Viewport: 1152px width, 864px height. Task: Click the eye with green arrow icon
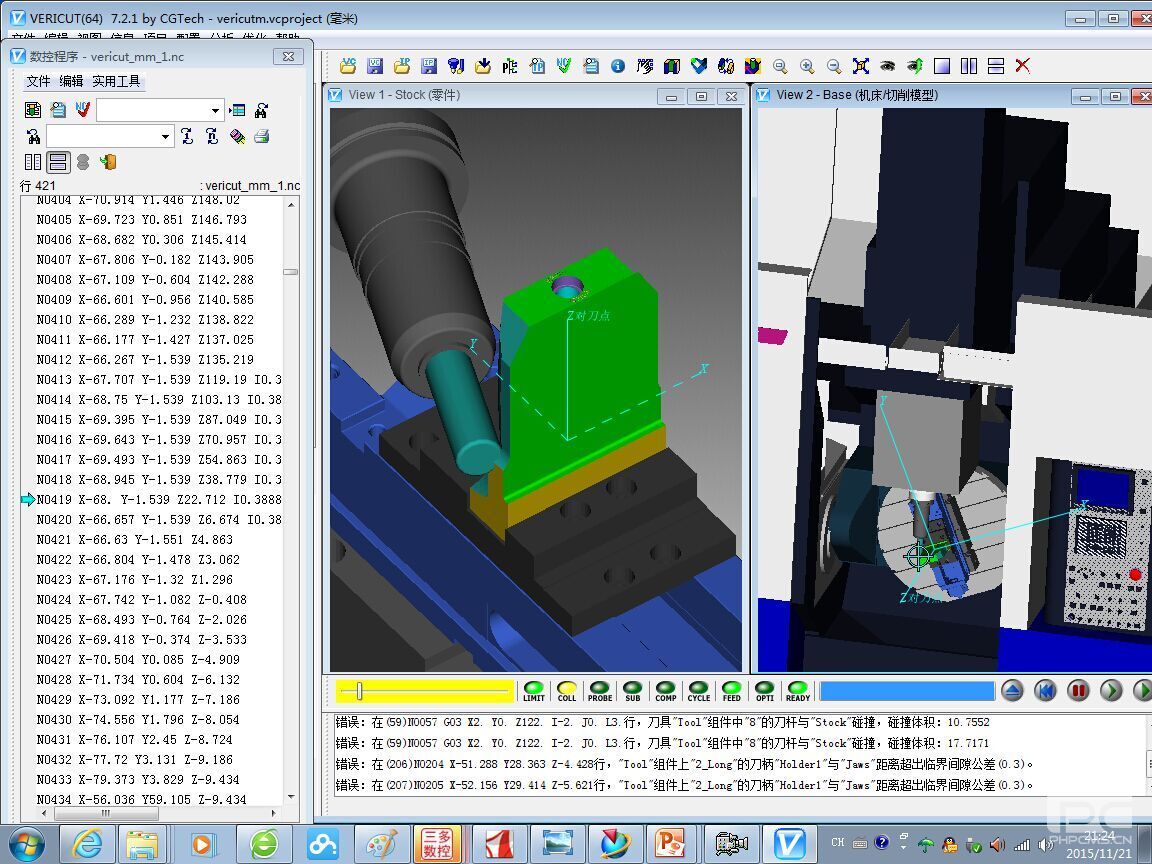pos(915,66)
